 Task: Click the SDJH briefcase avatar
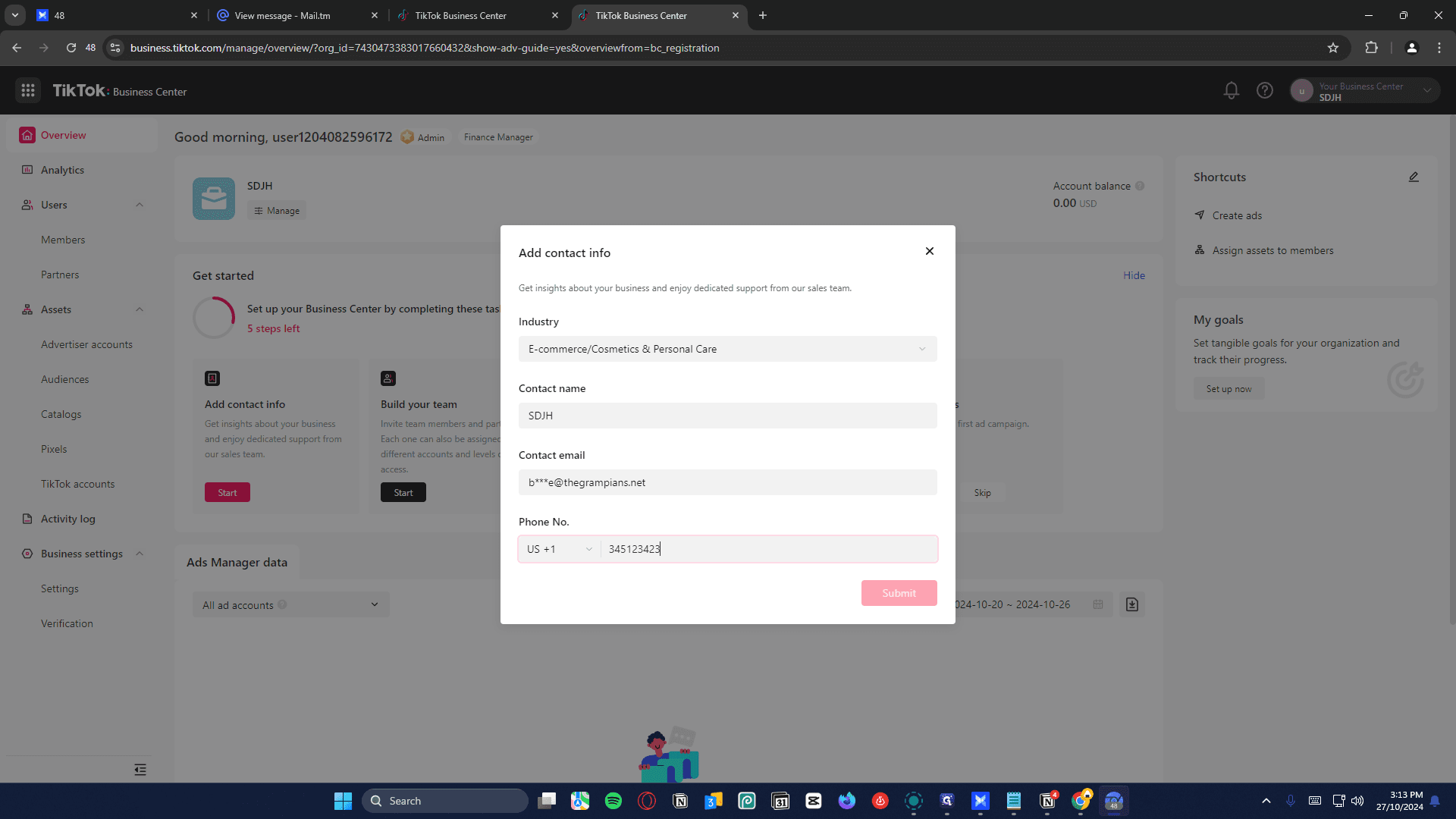point(214,199)
